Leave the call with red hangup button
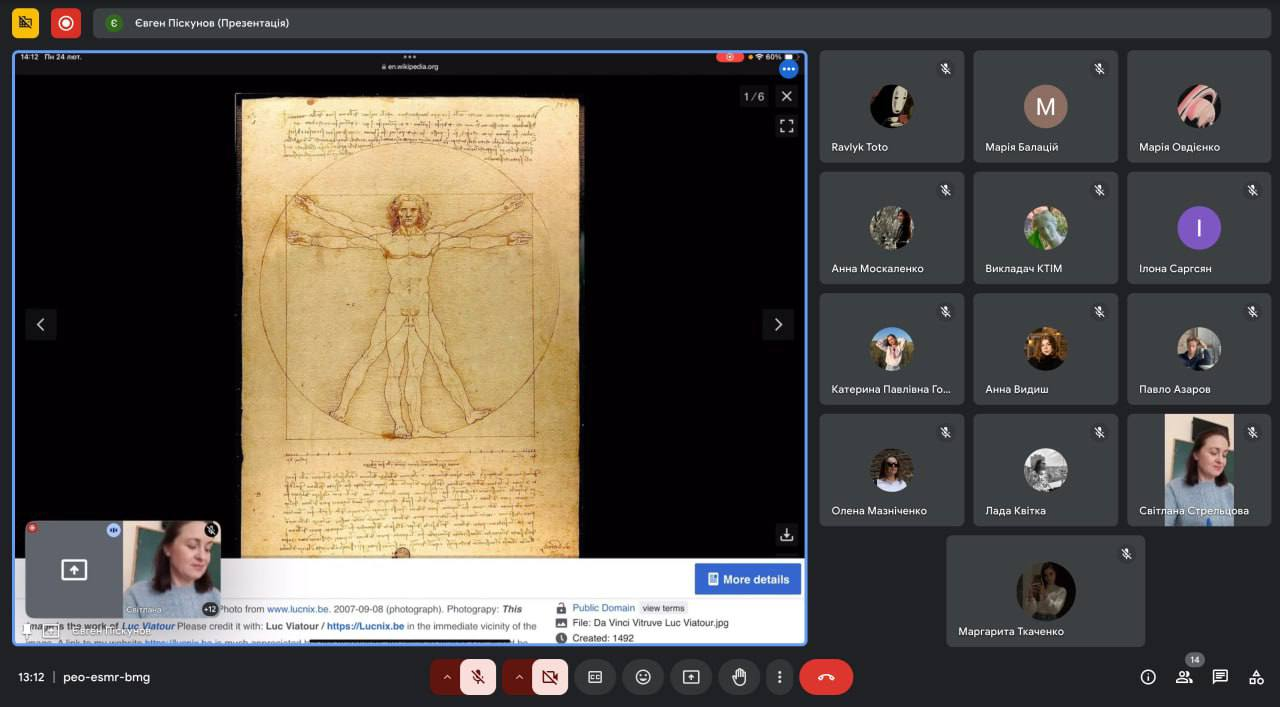Screen dimensions: 1280x707 pyautogui.click(x=826, y=677)
